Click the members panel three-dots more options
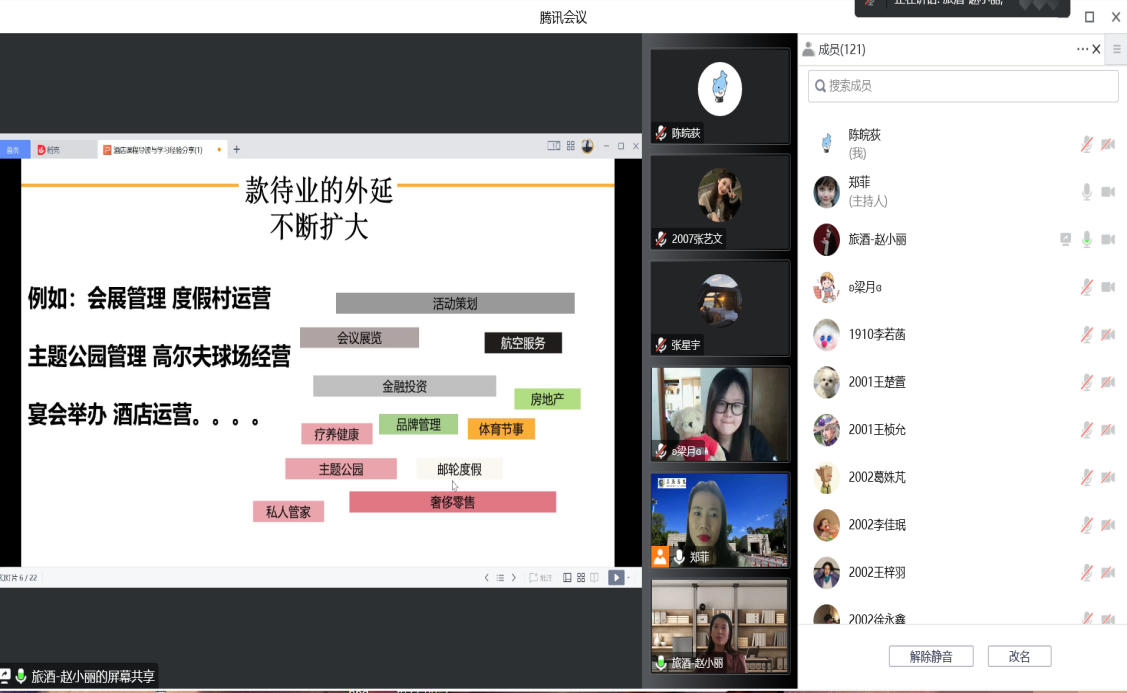The height and width of the screenshot is (693, 1127). (1082, 49)
